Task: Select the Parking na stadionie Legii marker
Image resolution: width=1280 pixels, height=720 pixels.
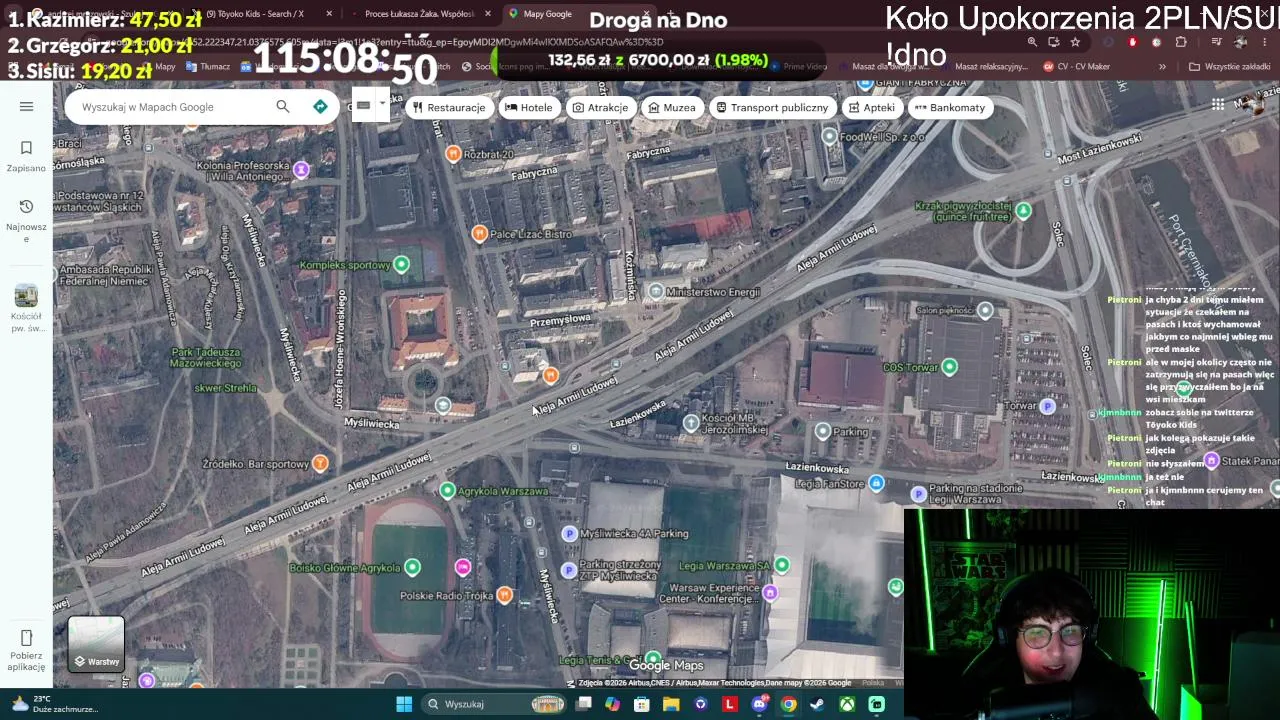Action: coord(919,493)
